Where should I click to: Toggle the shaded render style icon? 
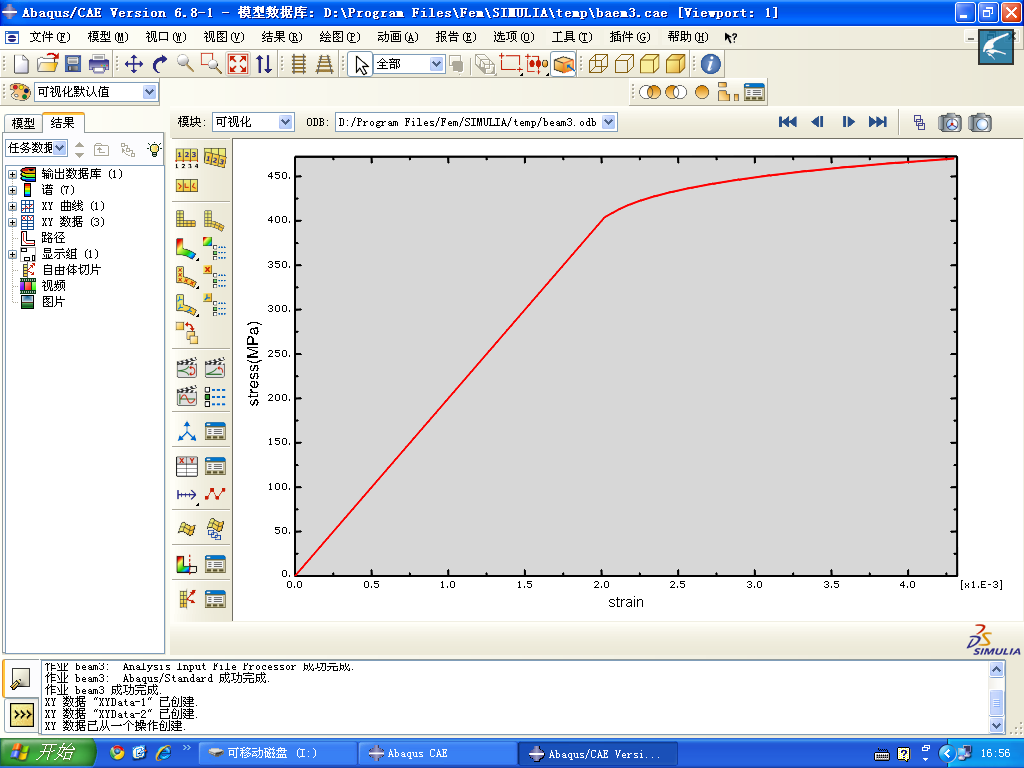[x=676, y=64]
